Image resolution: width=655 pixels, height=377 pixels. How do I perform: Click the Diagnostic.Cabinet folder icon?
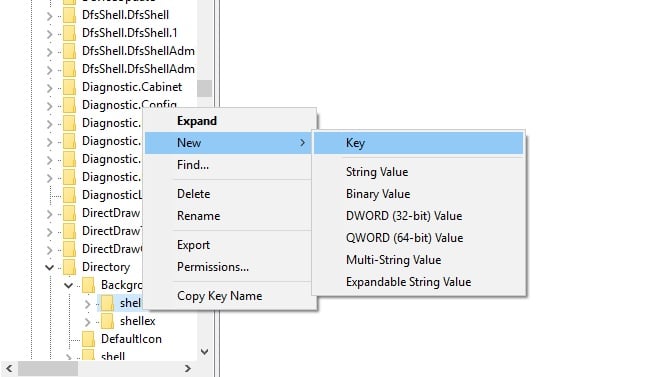(69, 87)
